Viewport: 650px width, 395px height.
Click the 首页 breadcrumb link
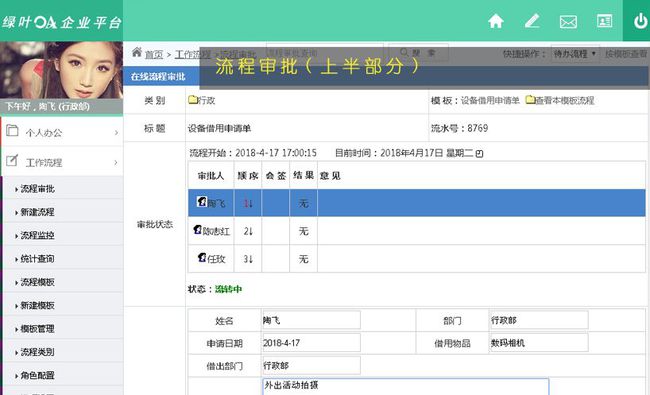tap(154, 54)
